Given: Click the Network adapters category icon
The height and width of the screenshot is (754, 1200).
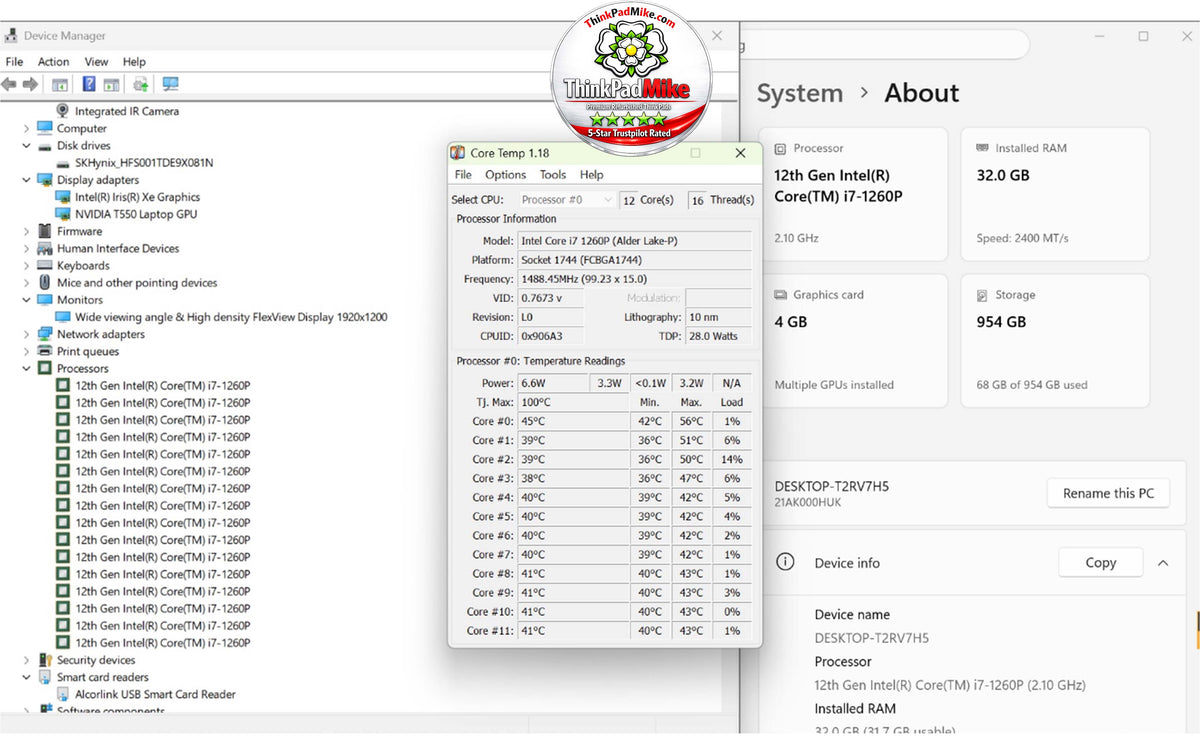Looking at the screenshot, I should pyautogui.click(x=45, y=334).
